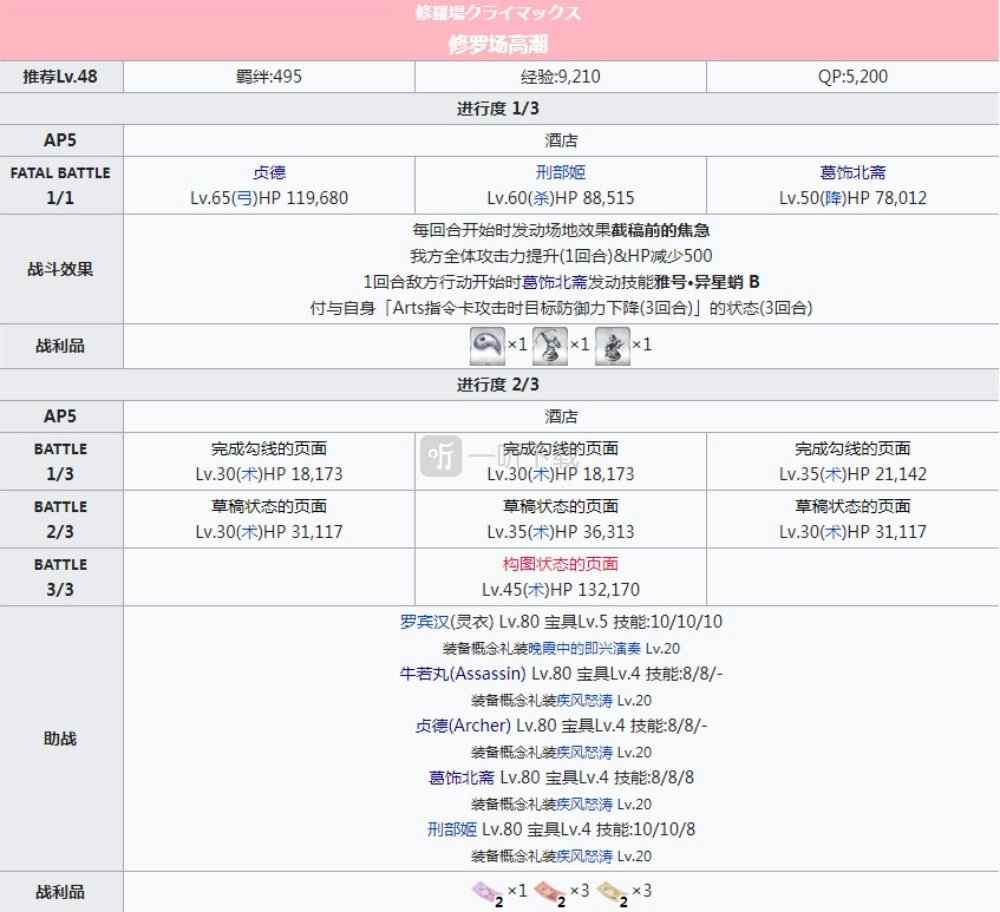Click the third chess piece loot icon
This screenshot has width=1000, height=912.
point(611,345)
